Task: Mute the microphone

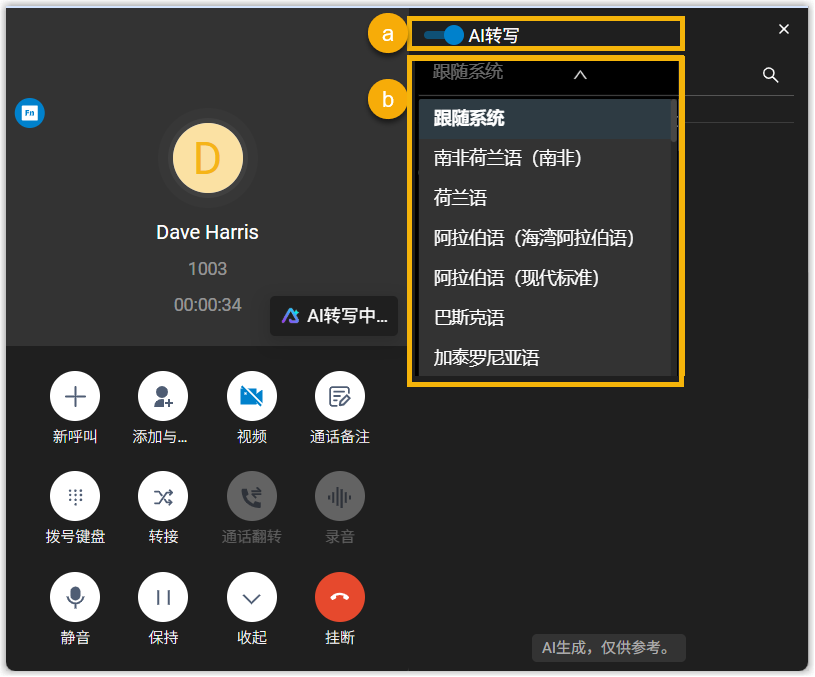Action: [x=75, y=598]
